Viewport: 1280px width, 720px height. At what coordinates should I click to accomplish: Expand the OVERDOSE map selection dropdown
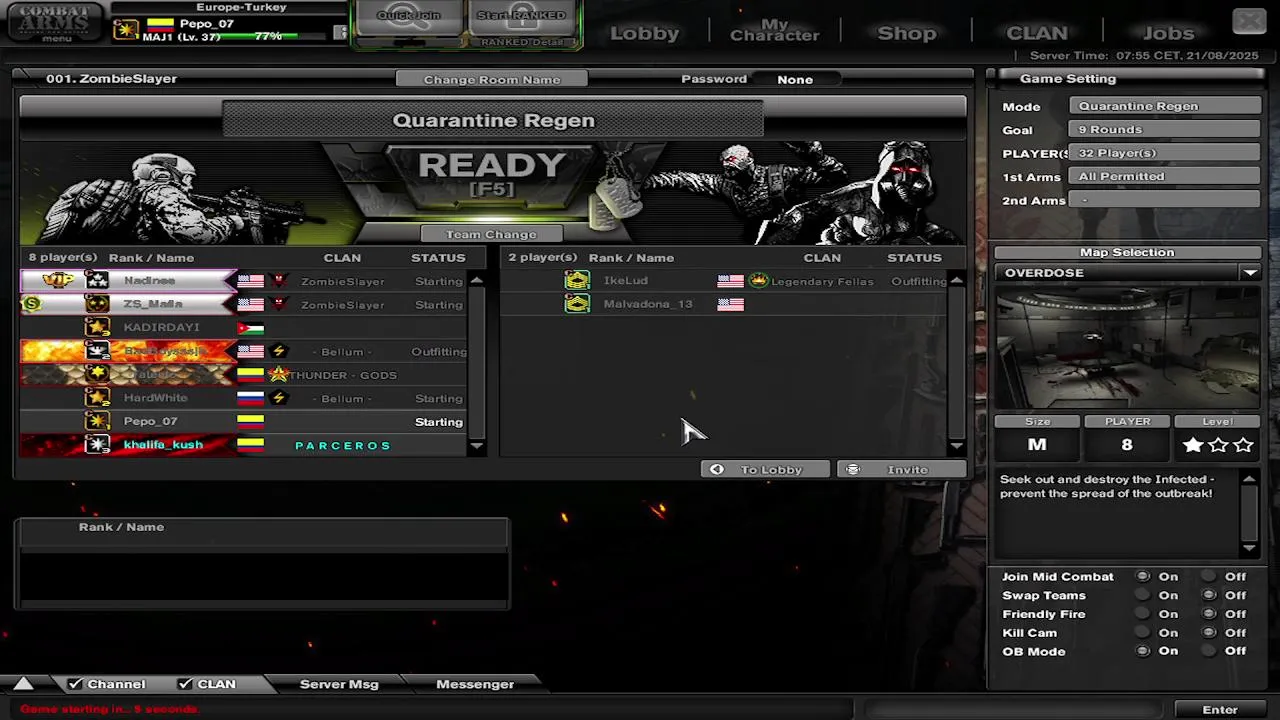point(1250,273)
